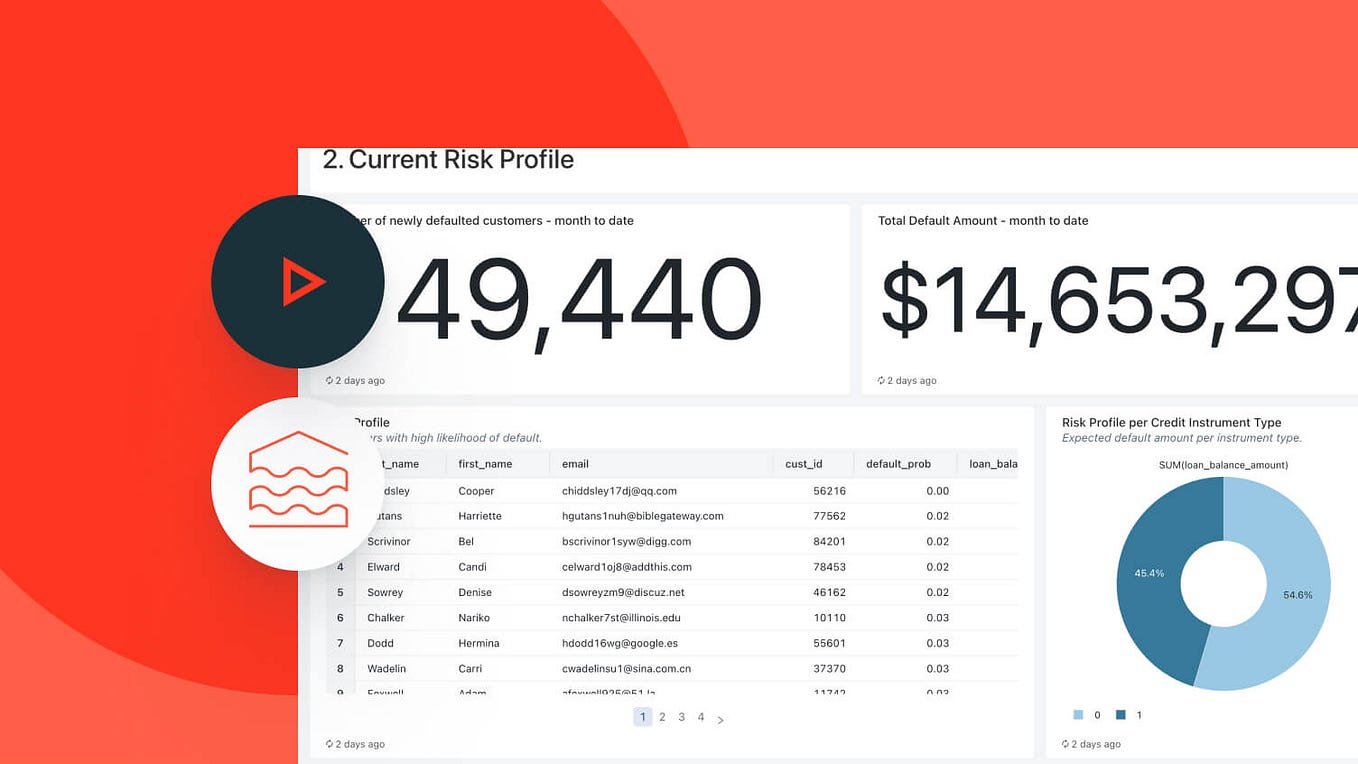This screenshot has height=764, width=1358.
Task: Click email chiddsley17dj@qq.com
Action: 620,491
